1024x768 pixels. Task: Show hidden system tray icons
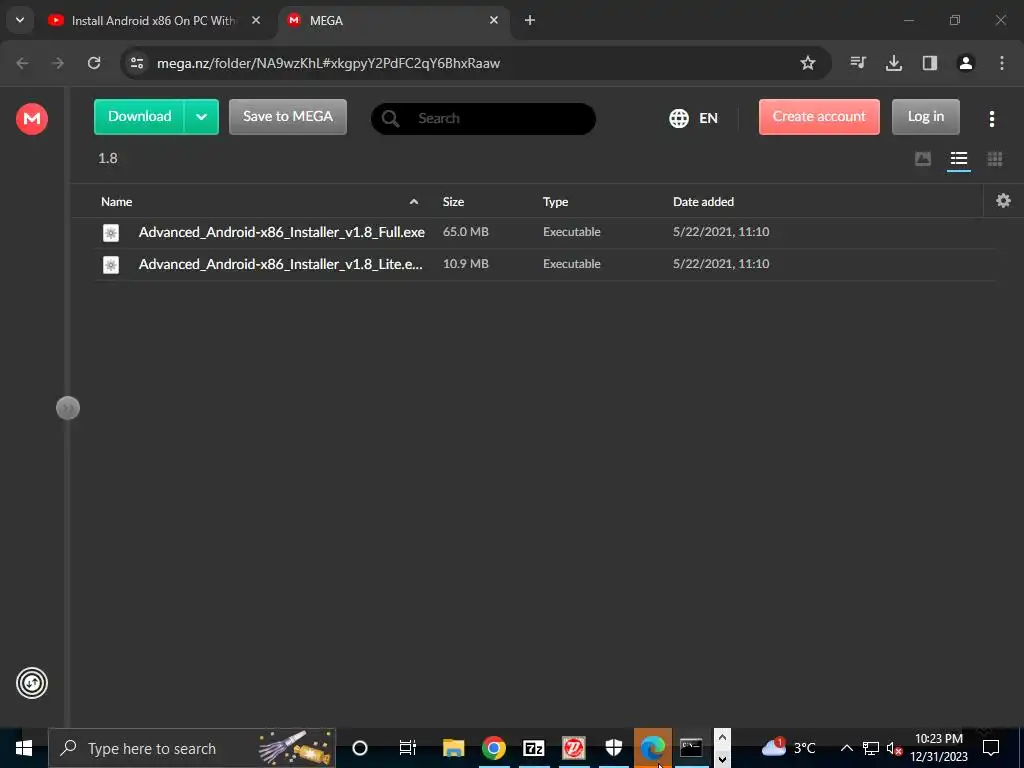[846, 748]
